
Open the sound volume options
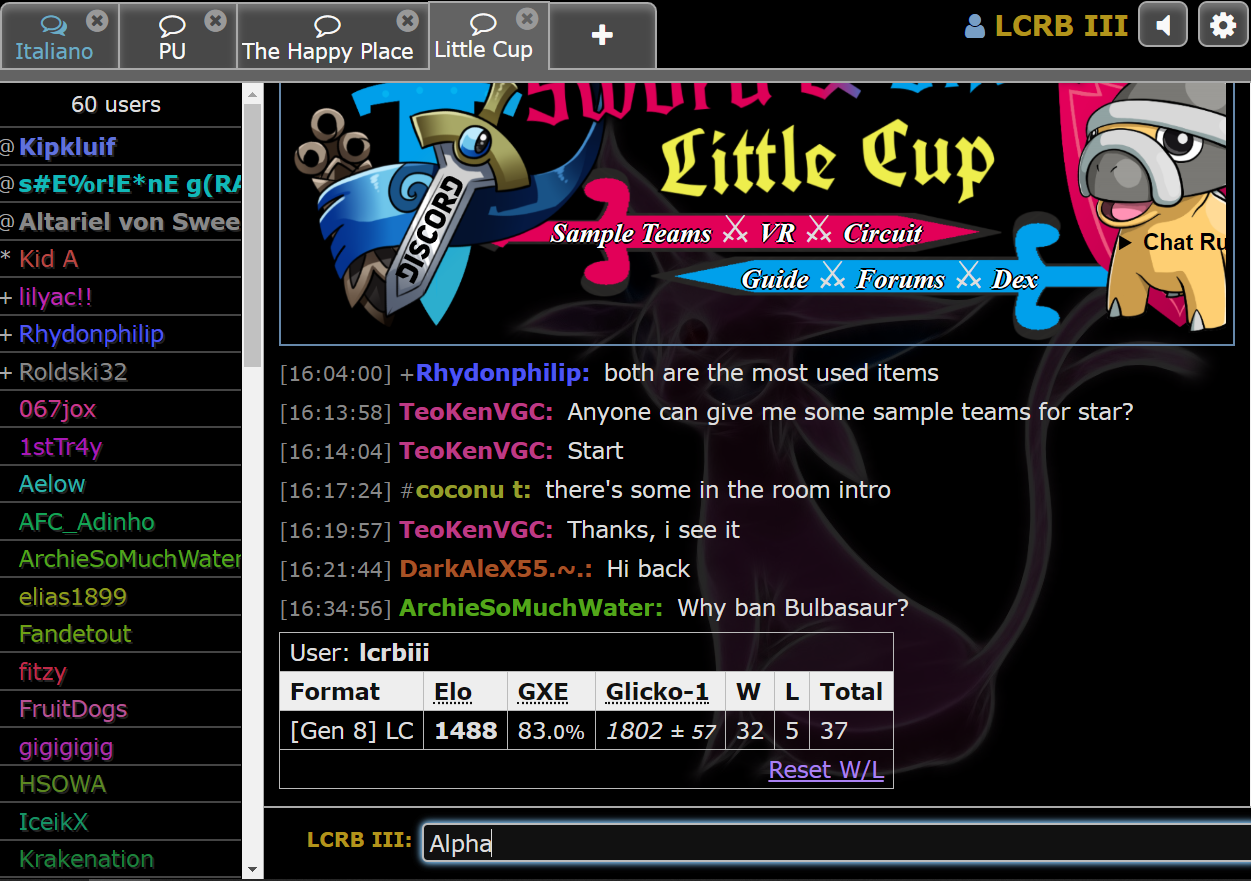coord(1162,25)
